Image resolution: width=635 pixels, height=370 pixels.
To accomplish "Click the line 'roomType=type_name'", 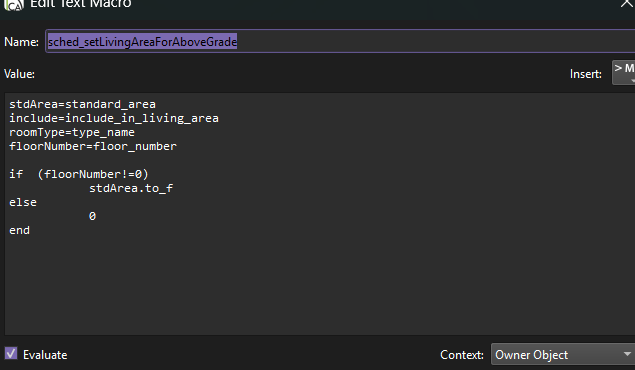I will [x=72, y=132].
